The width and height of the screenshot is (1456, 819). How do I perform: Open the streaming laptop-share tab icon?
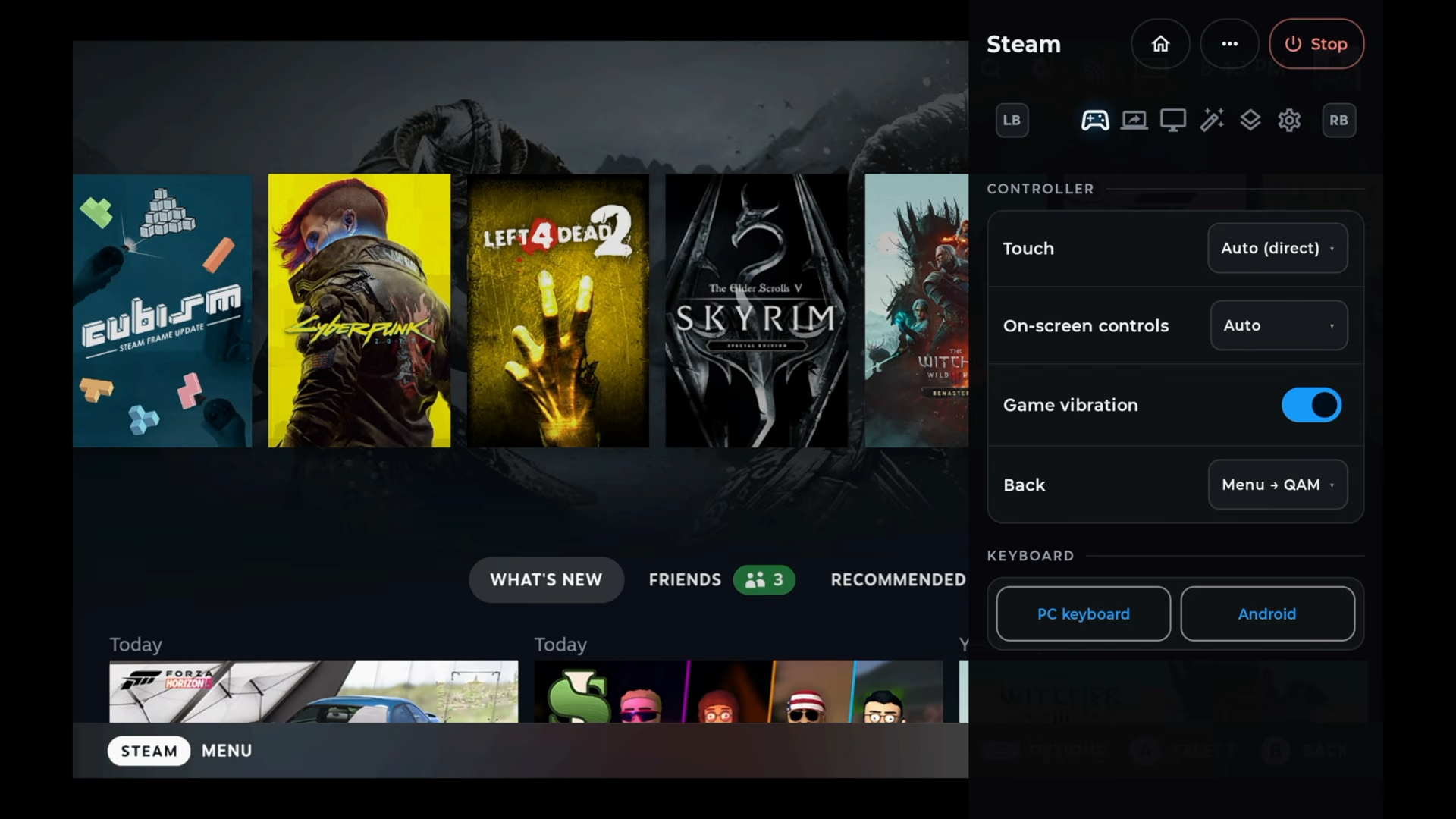click(1134, 120)
